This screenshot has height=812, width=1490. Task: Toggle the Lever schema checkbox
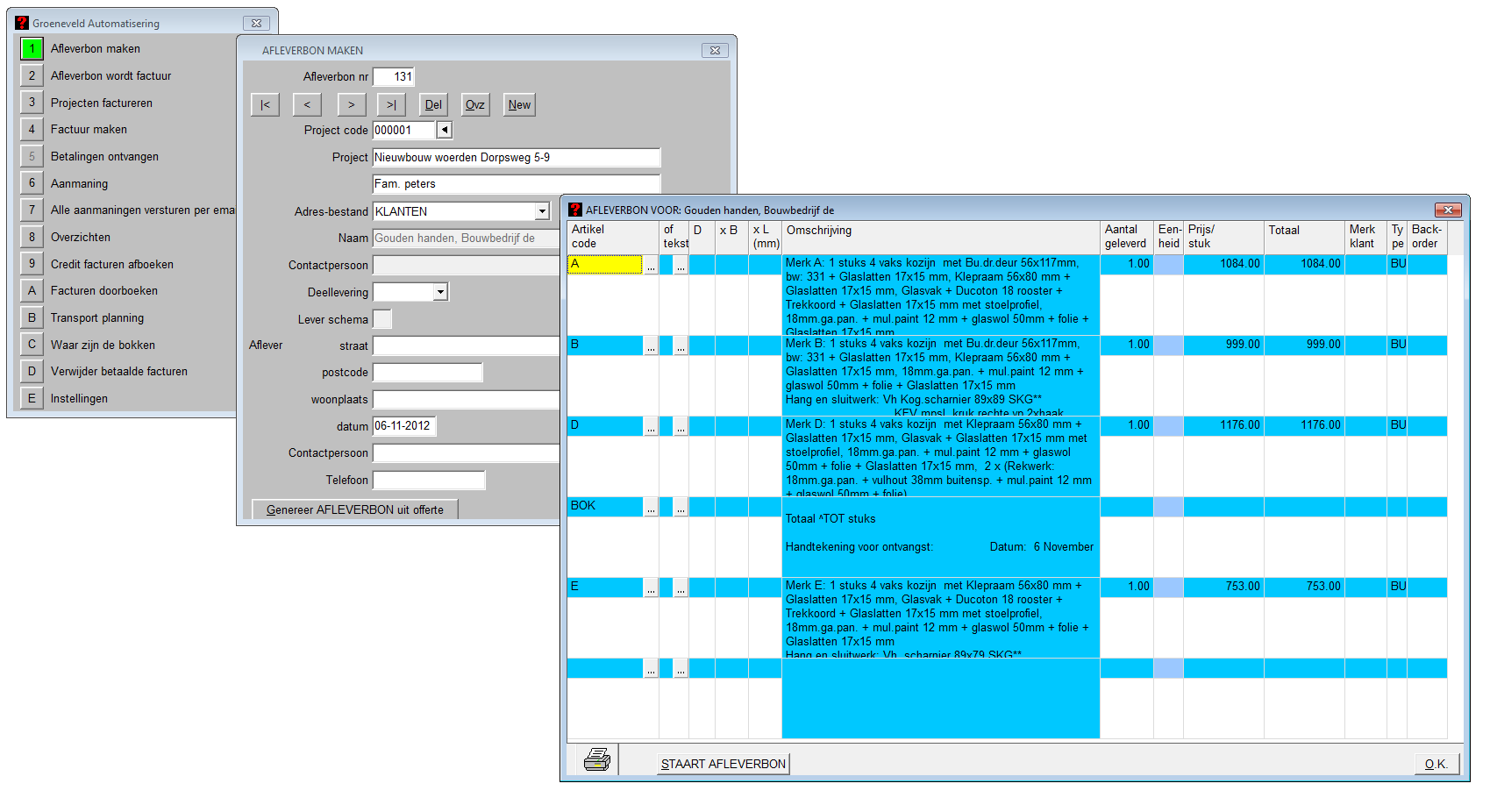tap(382, 319)
